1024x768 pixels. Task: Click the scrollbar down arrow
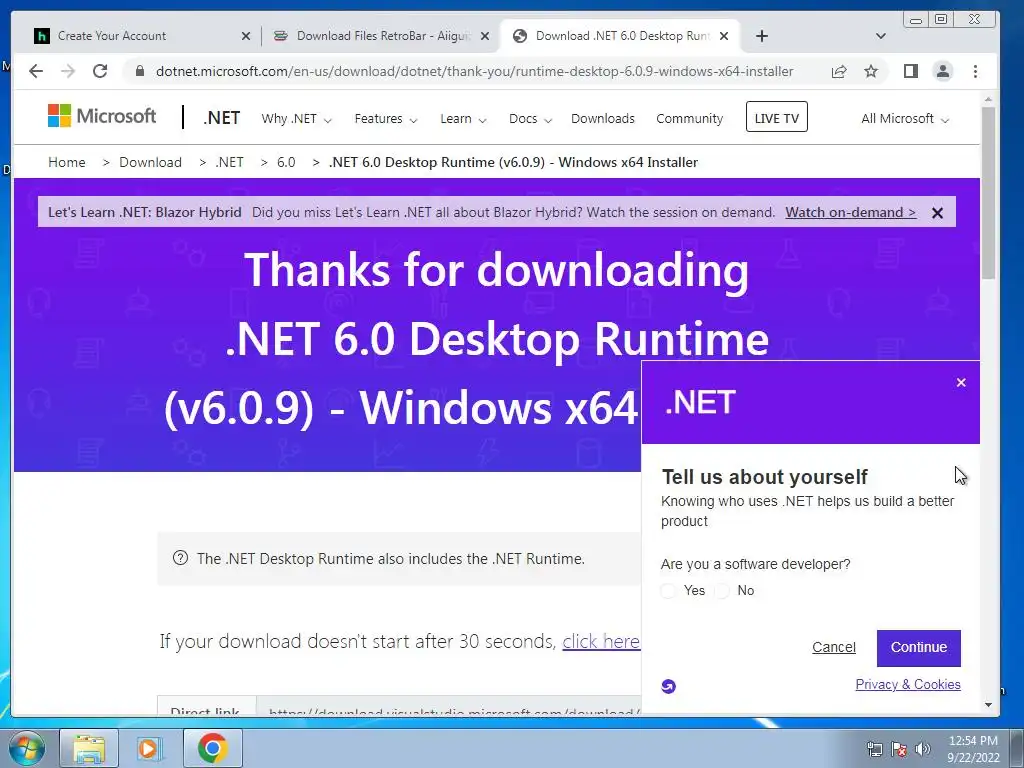[987, 705]
